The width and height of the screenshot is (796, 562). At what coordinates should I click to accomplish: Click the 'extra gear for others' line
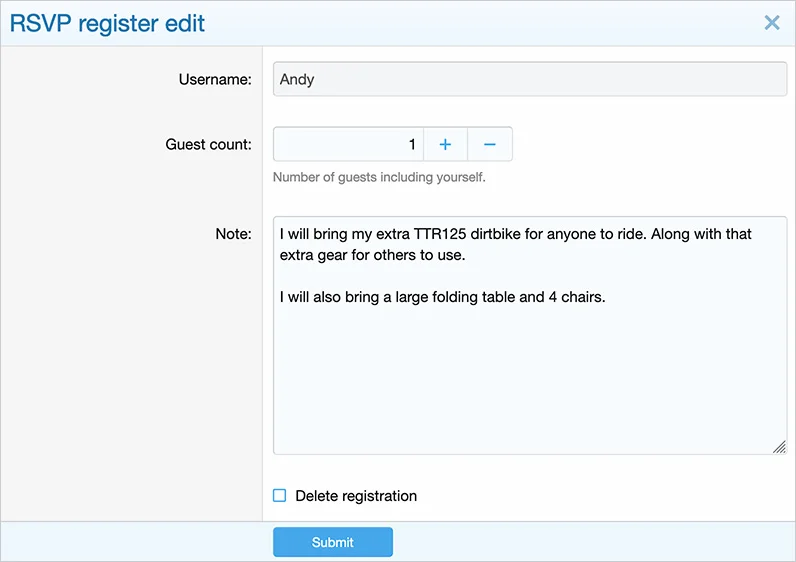point(373,255)
